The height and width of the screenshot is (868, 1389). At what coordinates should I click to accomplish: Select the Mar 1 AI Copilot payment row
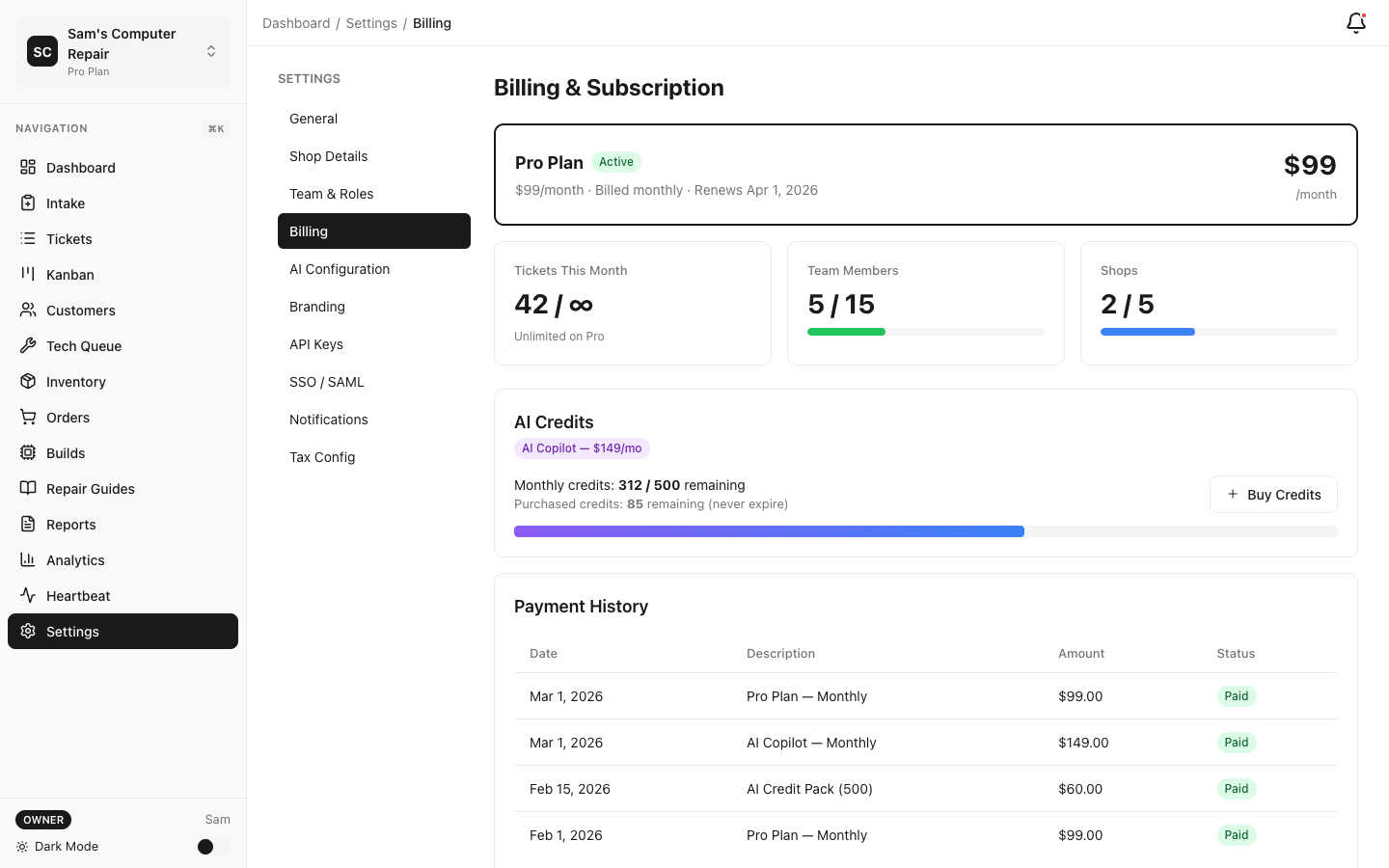[926, 743]
